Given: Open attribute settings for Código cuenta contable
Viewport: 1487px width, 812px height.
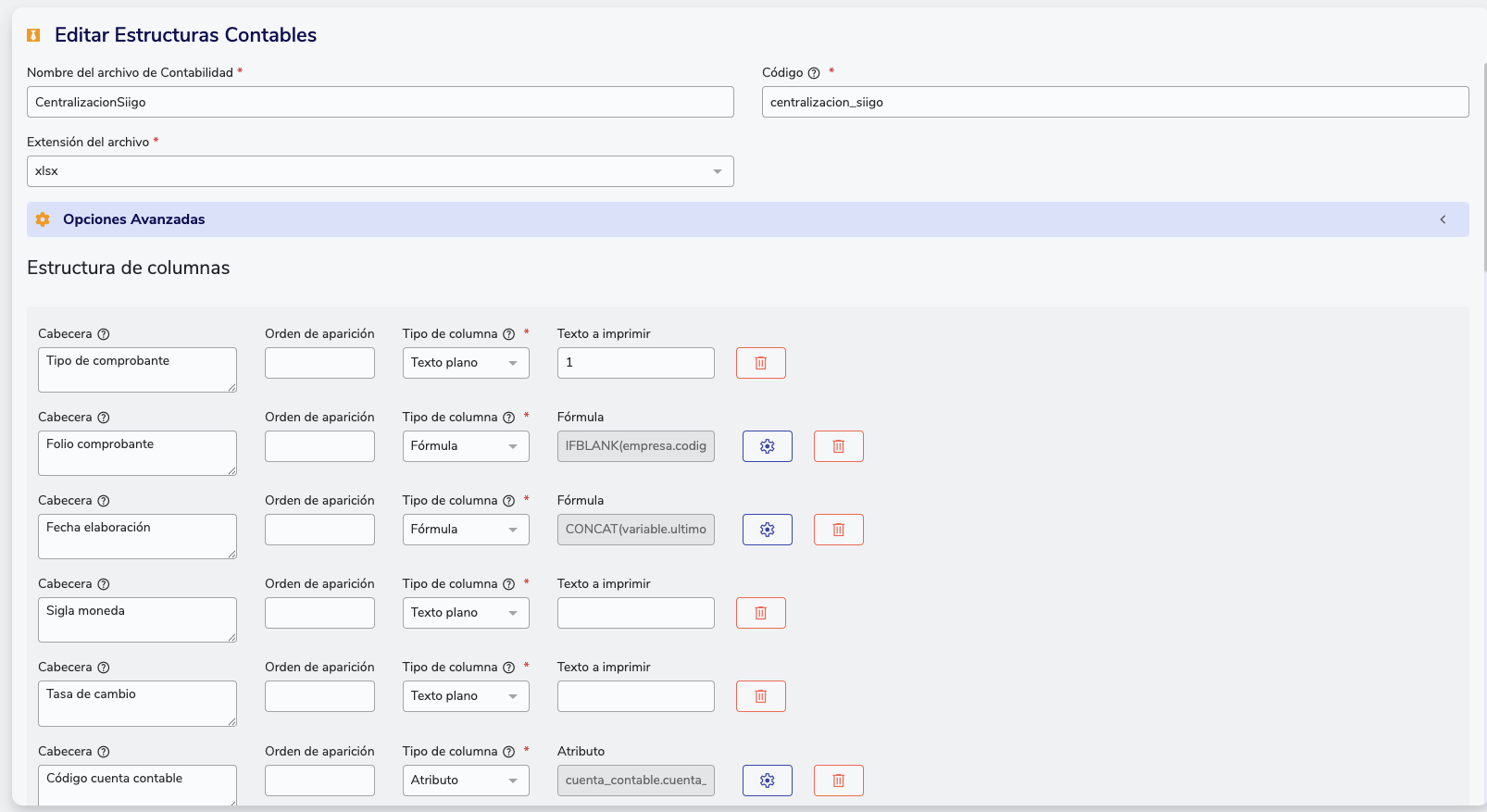Looking at the screenshot, I should [x=767, y=781].
